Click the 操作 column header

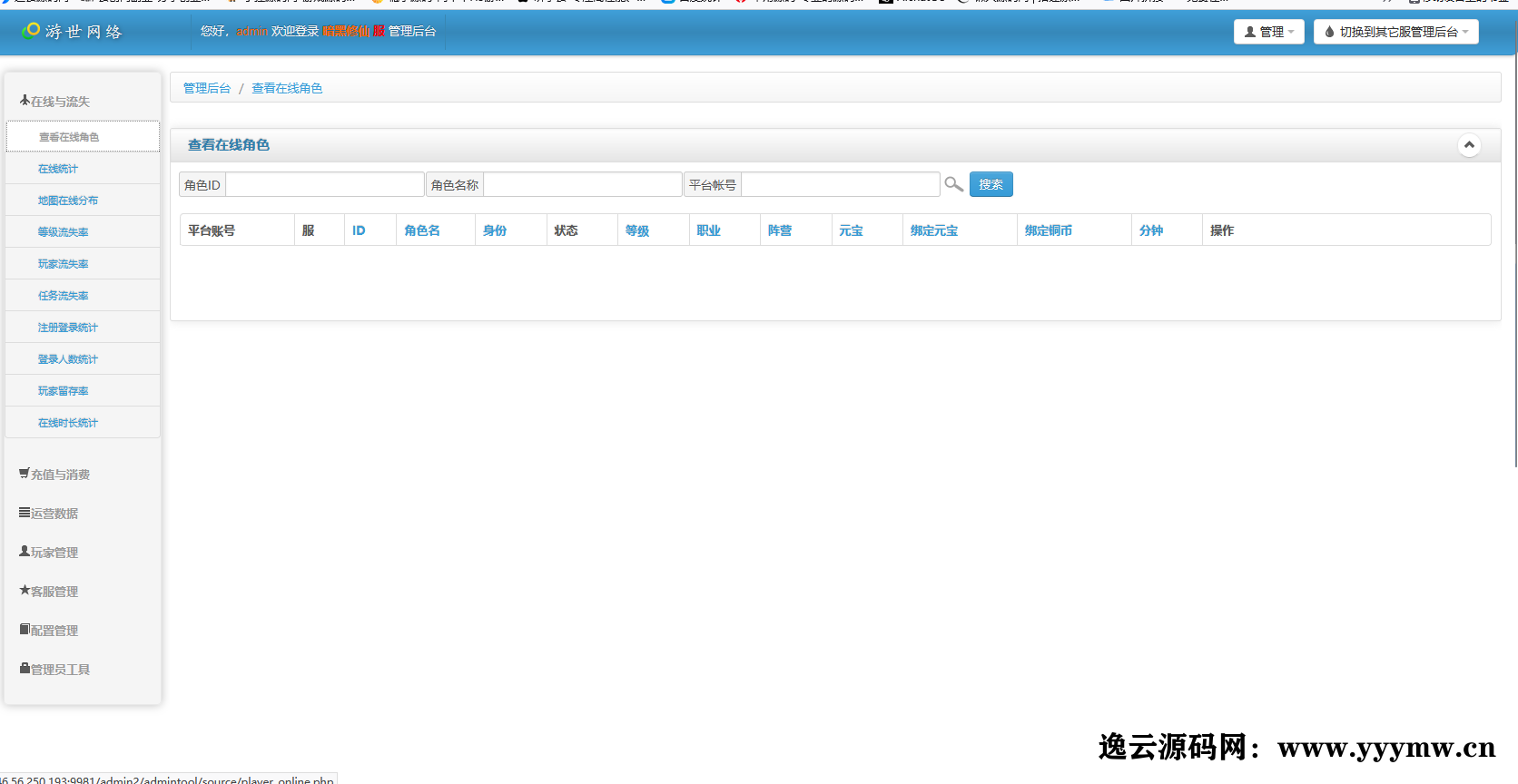point(1222,230)
